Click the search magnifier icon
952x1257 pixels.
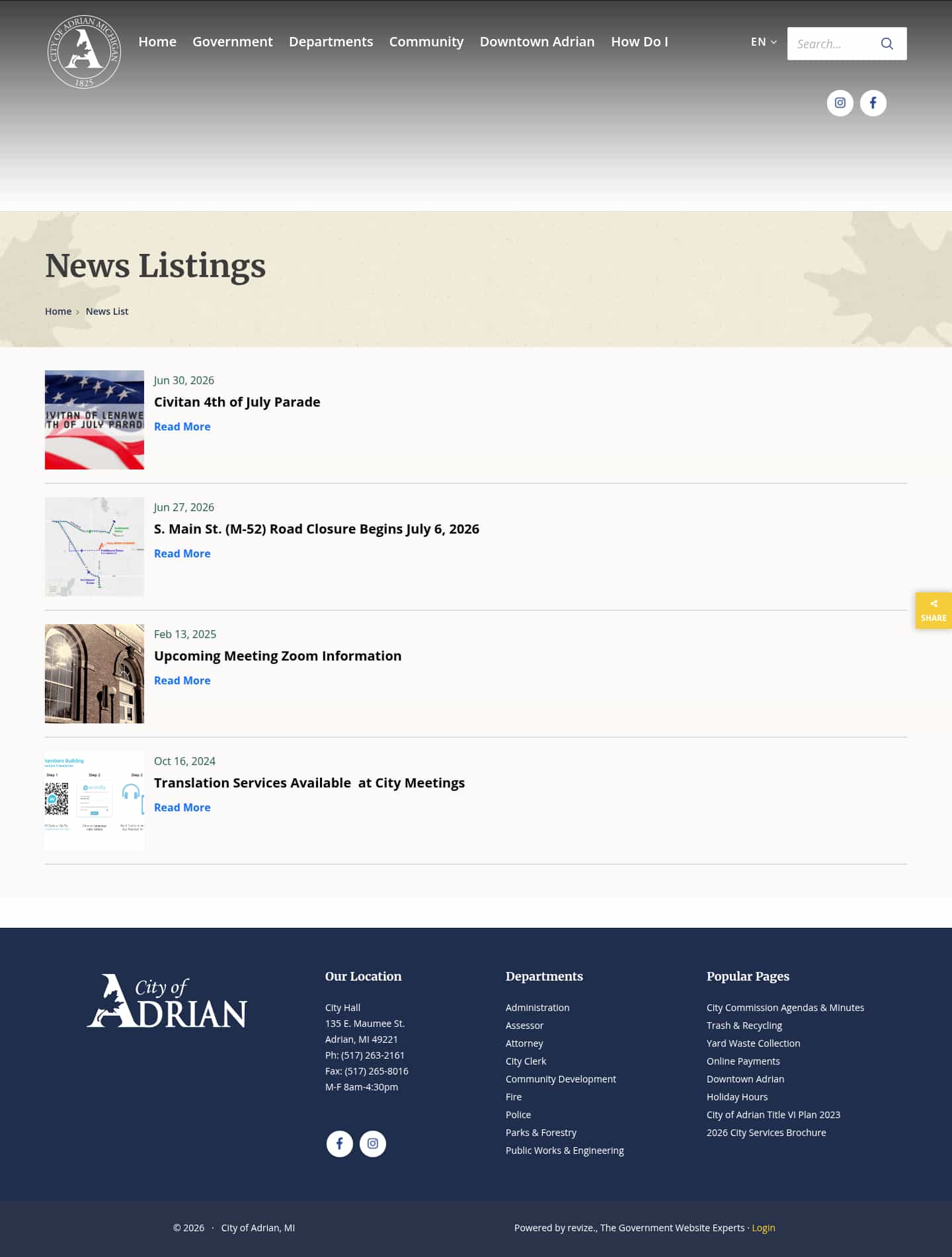coord(887,44)
